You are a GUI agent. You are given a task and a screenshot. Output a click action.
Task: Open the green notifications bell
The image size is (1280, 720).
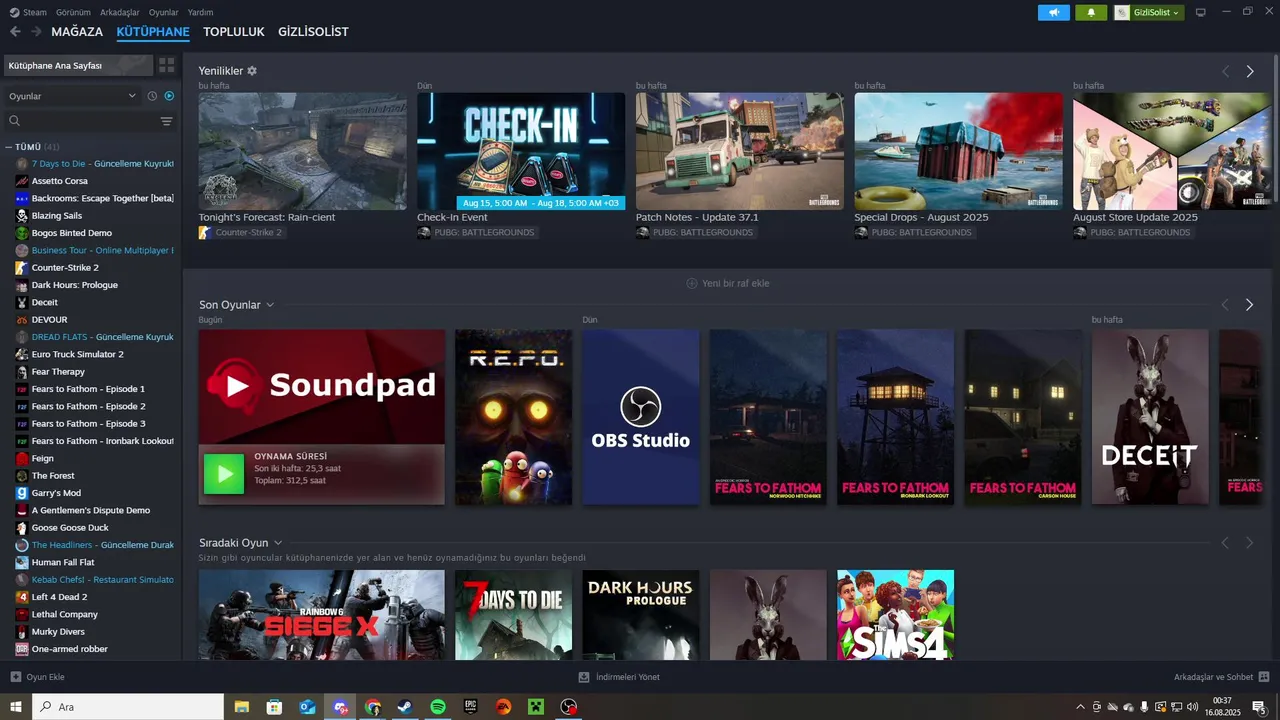pos(1091,12)
